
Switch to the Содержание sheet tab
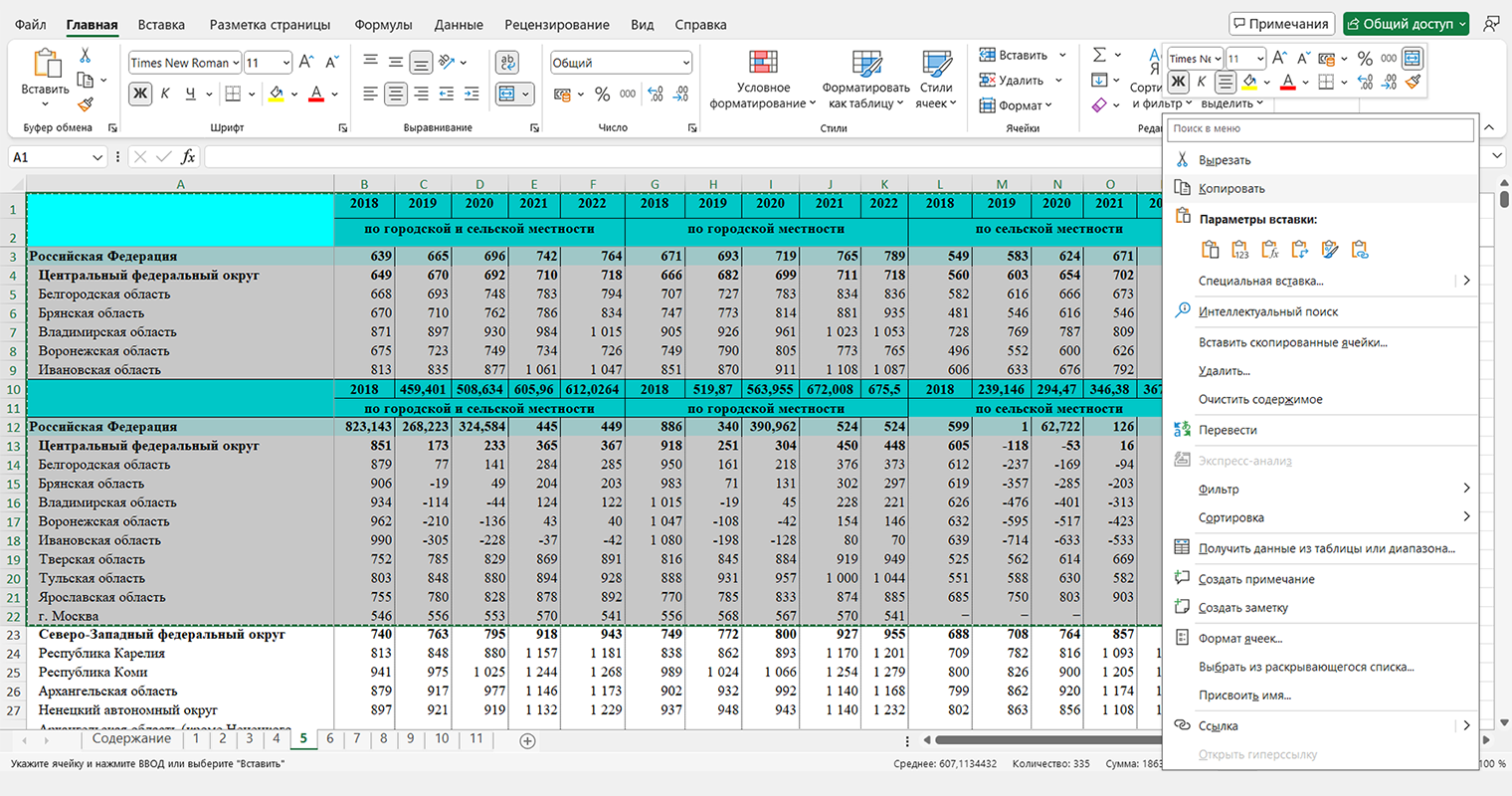click(131, 738)
